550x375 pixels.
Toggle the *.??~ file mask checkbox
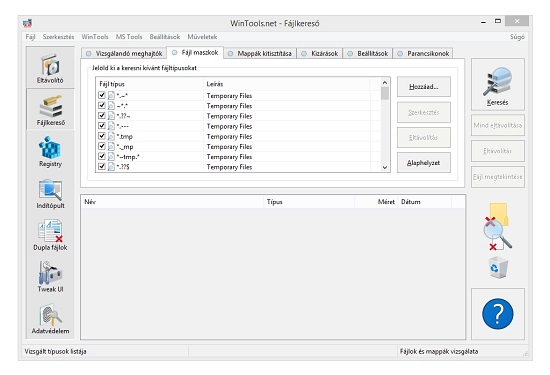(x=102, y=115)
